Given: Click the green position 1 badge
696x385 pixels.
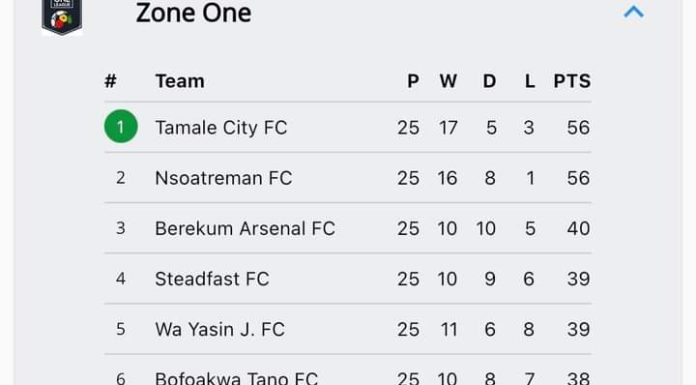Looking at the screenshot, I should tap(121, 127).
